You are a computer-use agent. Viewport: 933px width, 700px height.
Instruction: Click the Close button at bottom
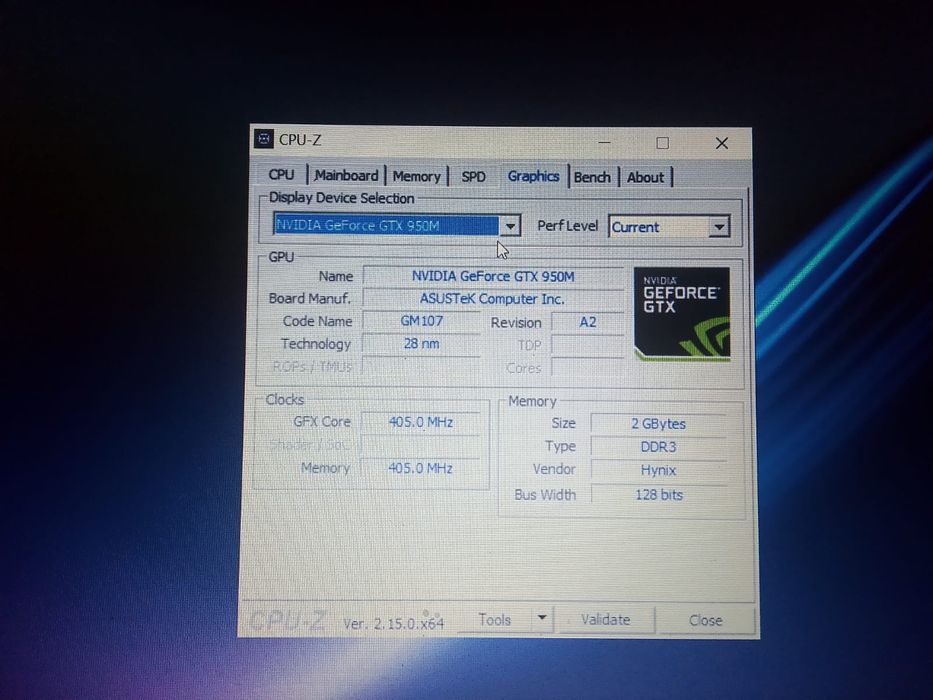click(706, 620)
